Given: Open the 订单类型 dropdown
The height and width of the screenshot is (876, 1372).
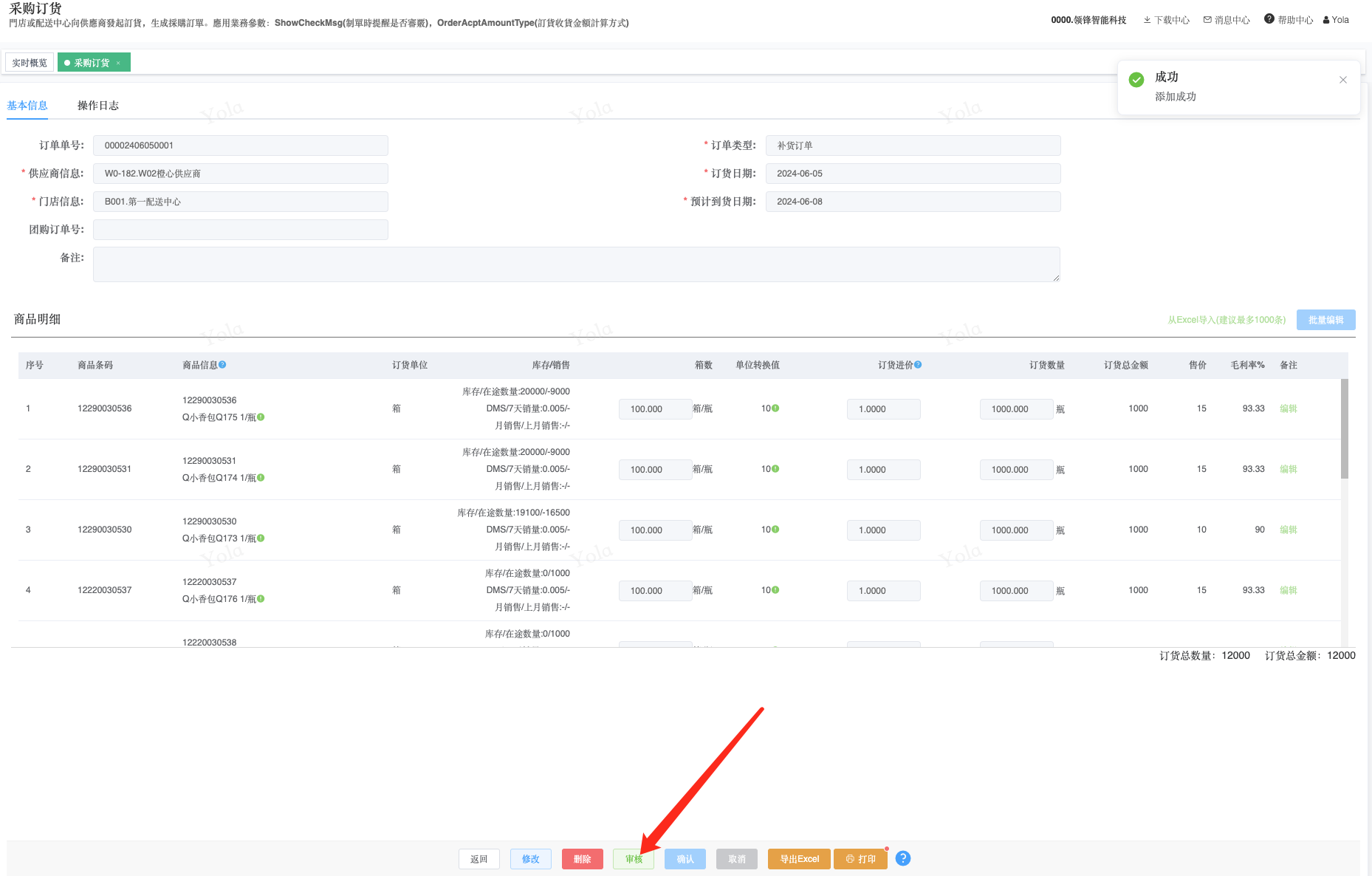Looking at the screenshot, I should 913,146.
